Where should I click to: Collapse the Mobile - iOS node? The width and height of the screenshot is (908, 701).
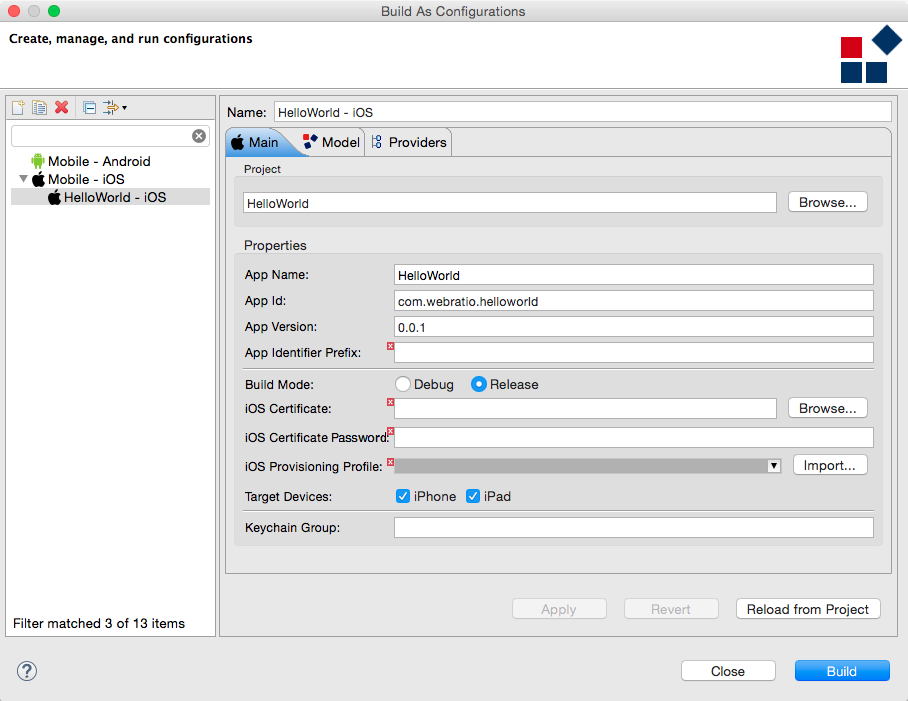click(23, 179)
